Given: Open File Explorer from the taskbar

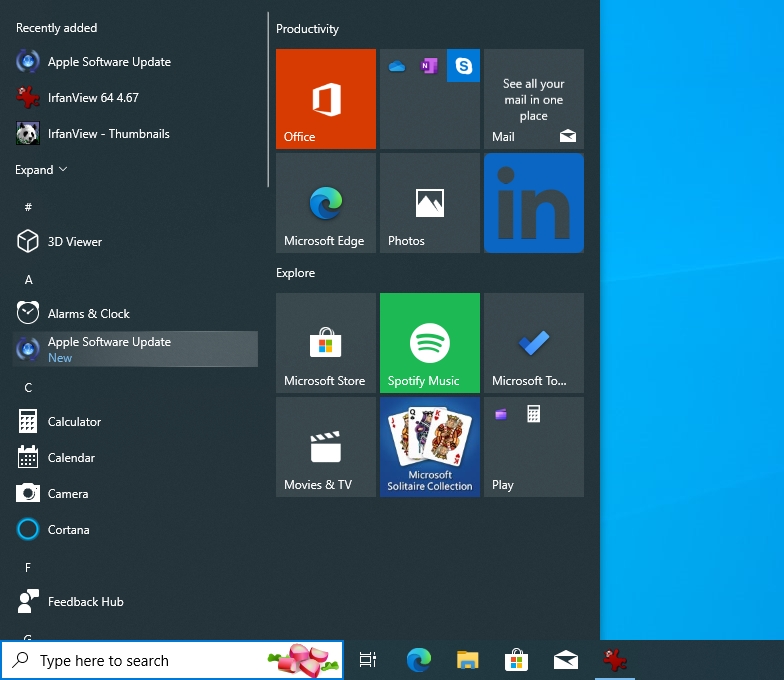Looking at the screenshot, I should point(468,660).
